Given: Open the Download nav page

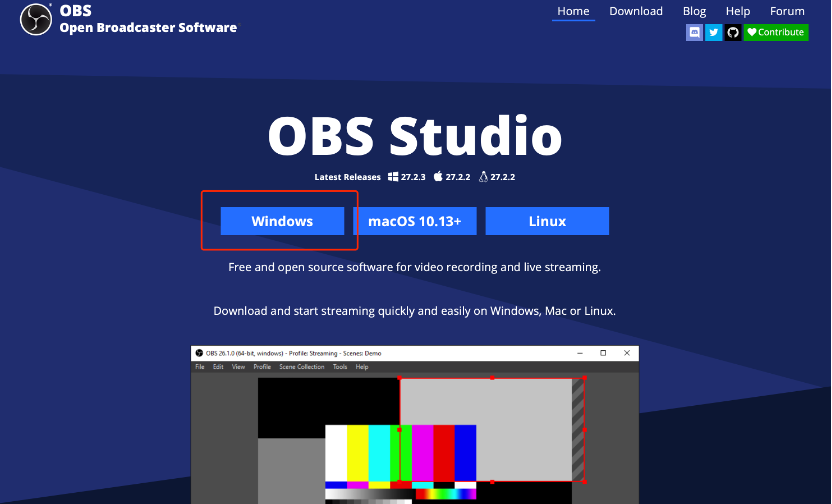Looking at the screenshot, I should tap(636, 11).
